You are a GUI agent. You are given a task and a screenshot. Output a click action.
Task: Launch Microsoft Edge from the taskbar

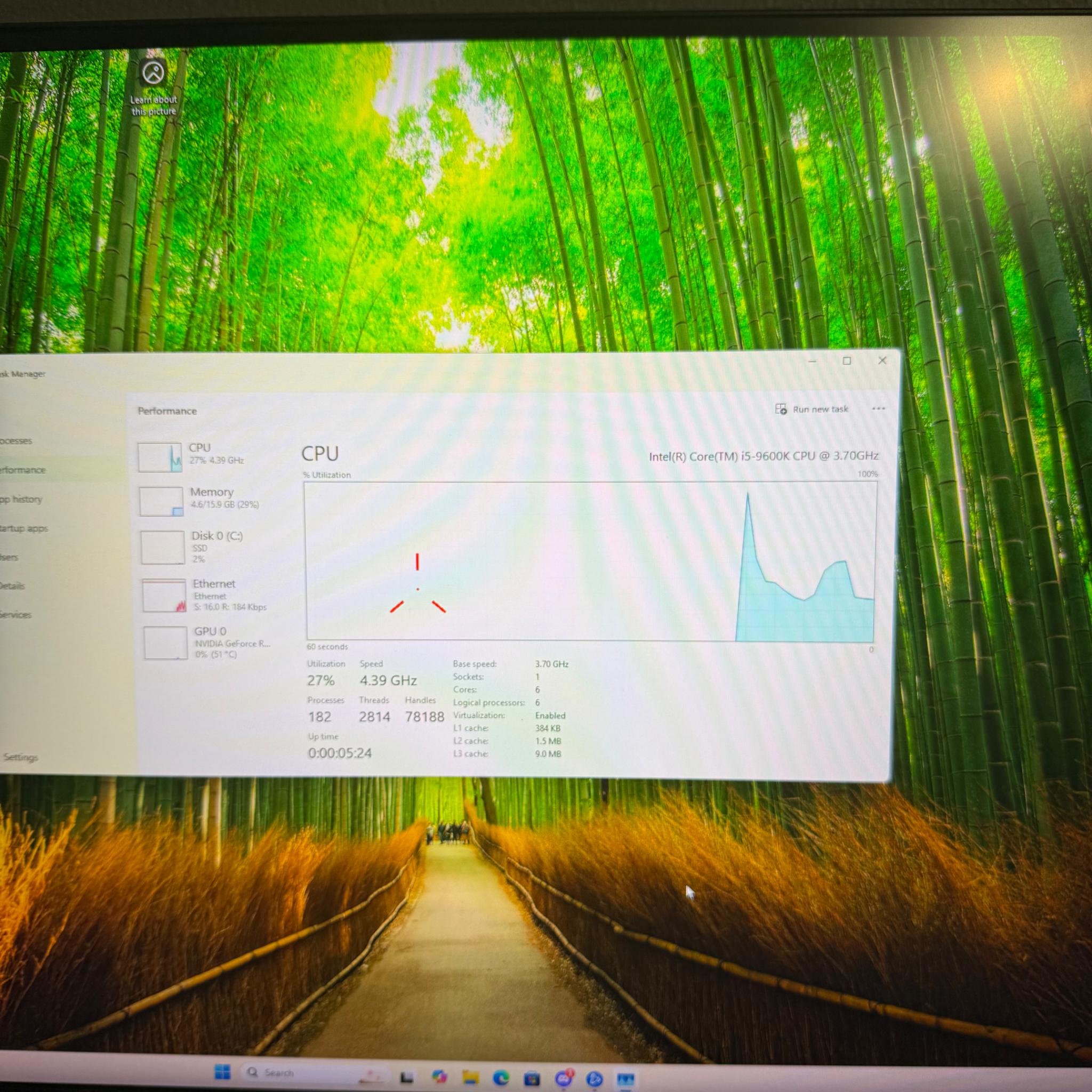tap(501, 1078)
